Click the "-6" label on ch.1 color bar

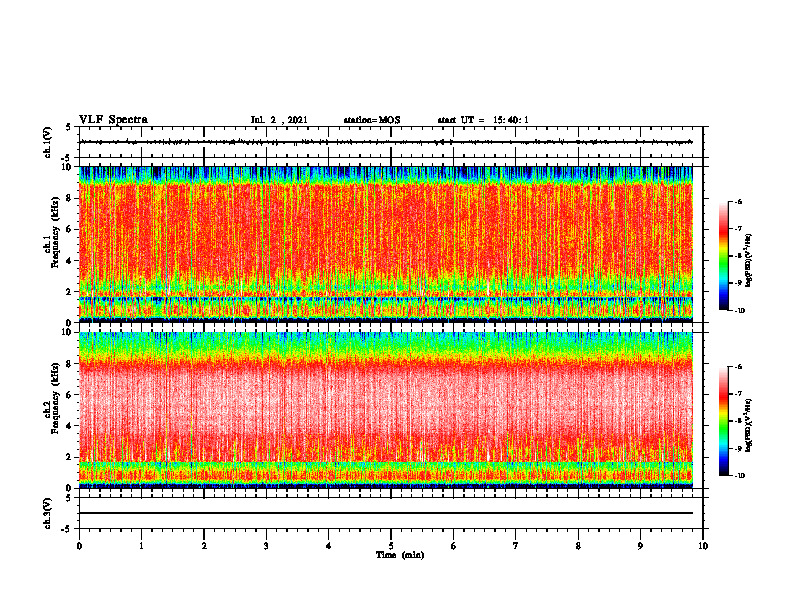coord(738,202)
